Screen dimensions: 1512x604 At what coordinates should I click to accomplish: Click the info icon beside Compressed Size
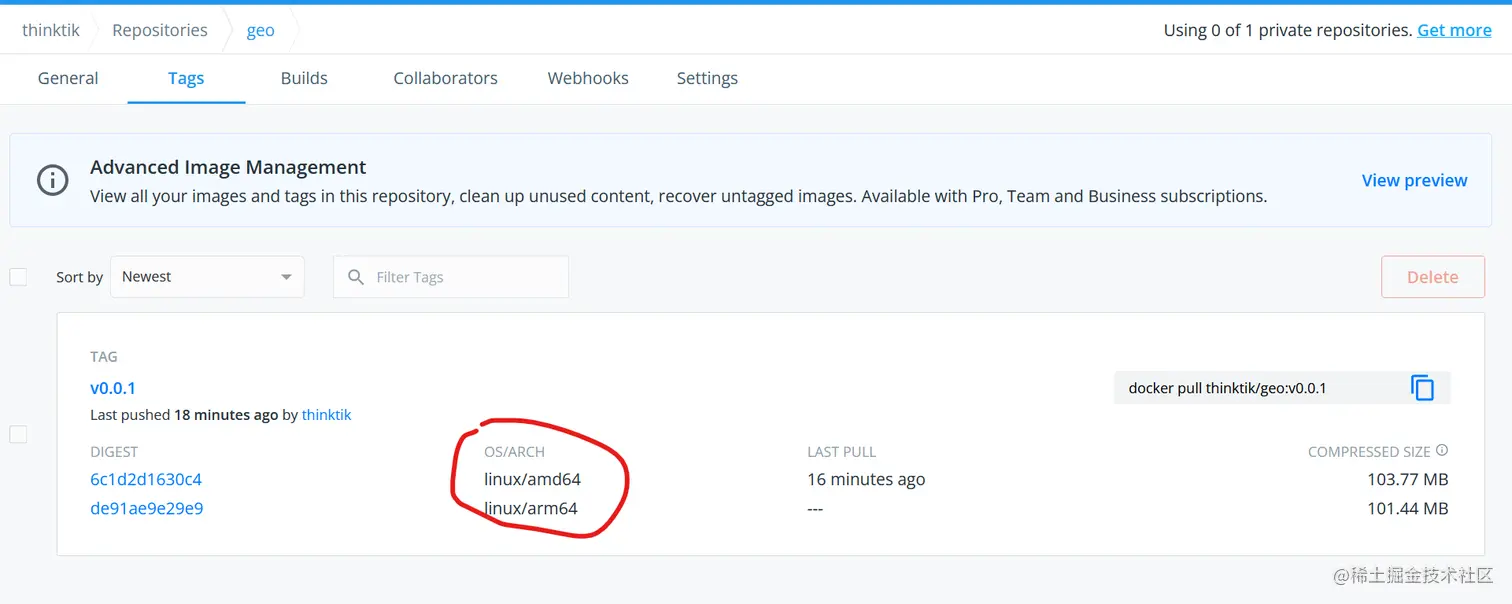[1442, 451]
